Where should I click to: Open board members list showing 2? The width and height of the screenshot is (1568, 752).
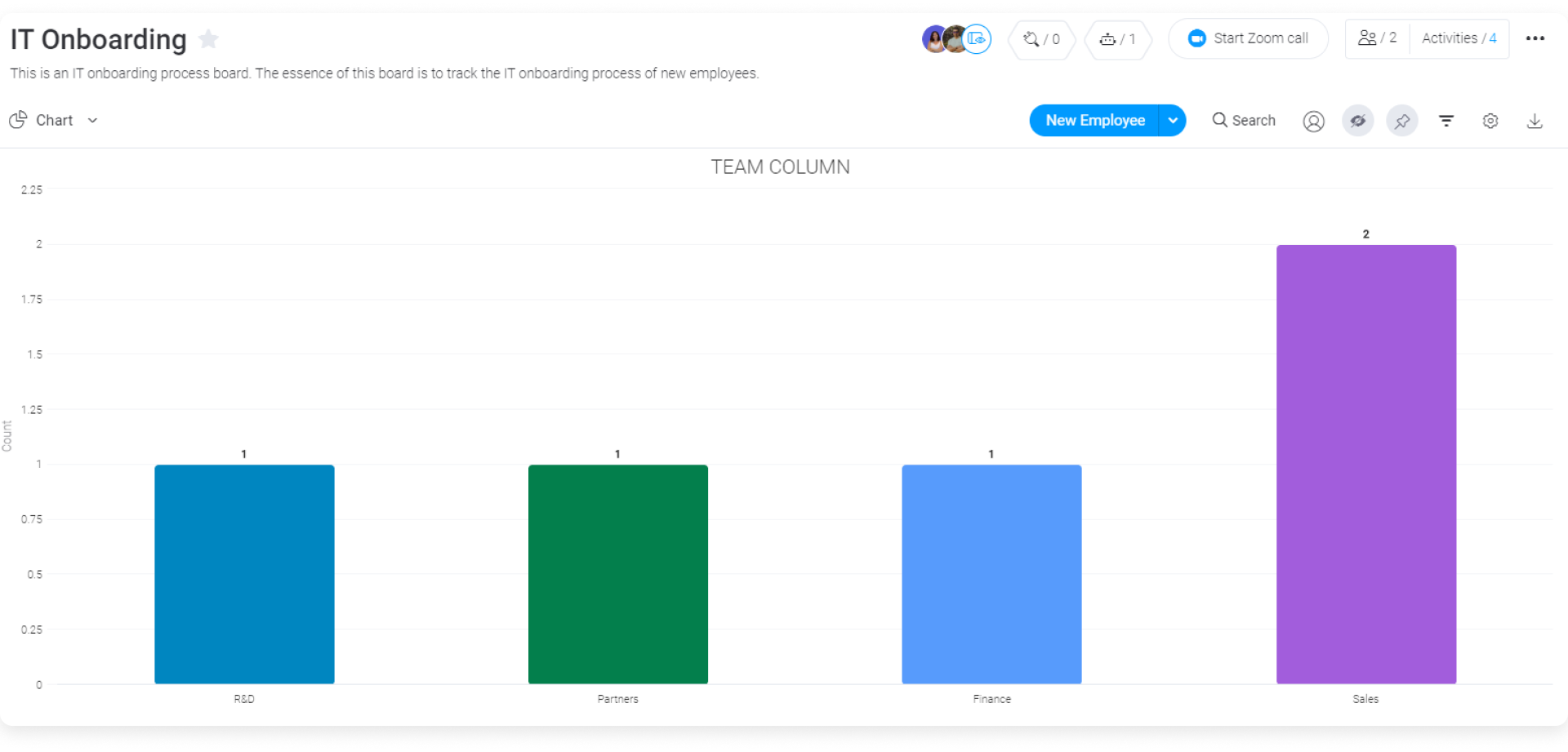click(x=1377, y=38)
